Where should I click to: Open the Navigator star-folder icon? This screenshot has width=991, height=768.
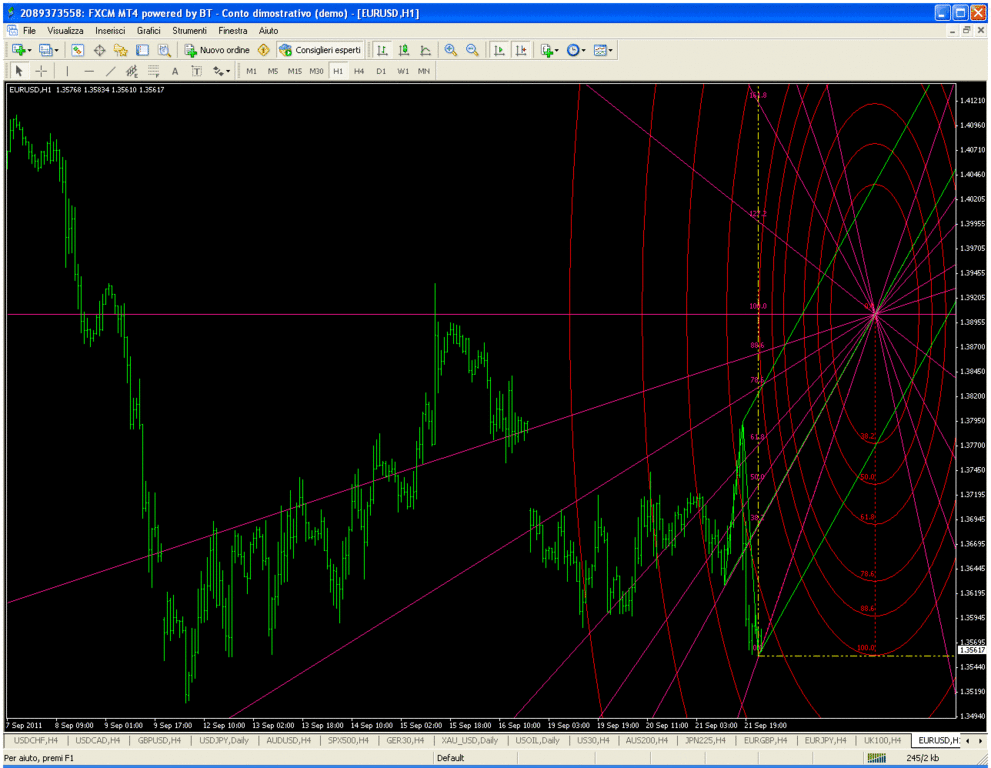pos(121,50)
